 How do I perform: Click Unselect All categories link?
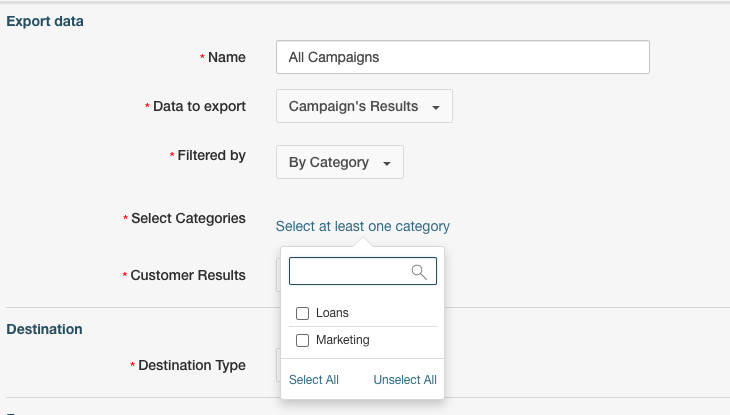tap(405, 380)
